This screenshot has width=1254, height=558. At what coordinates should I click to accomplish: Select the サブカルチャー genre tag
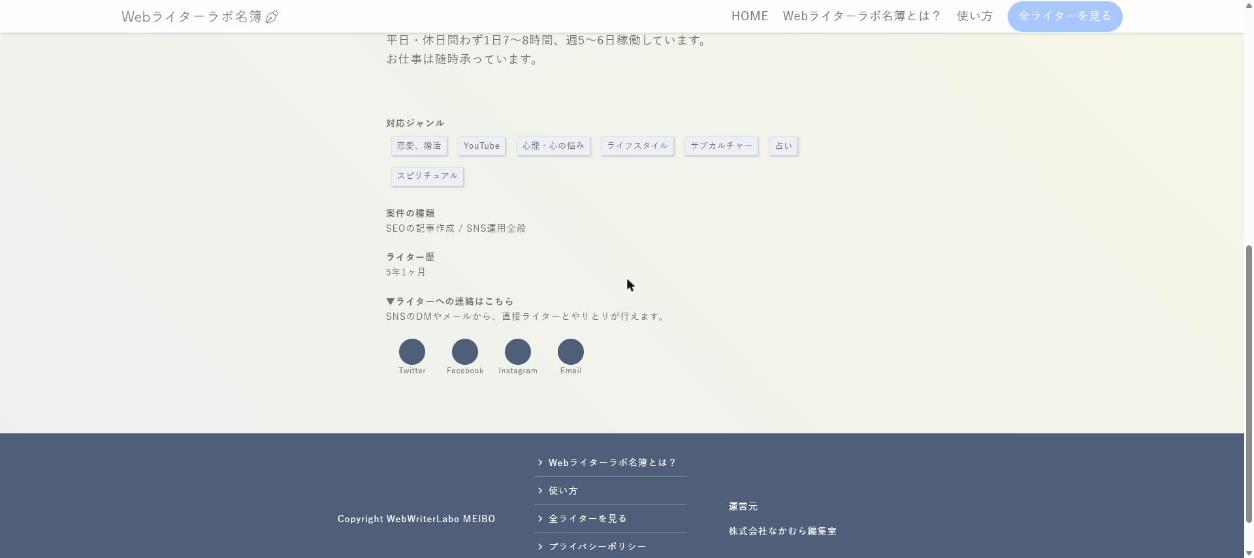[721, 146]
